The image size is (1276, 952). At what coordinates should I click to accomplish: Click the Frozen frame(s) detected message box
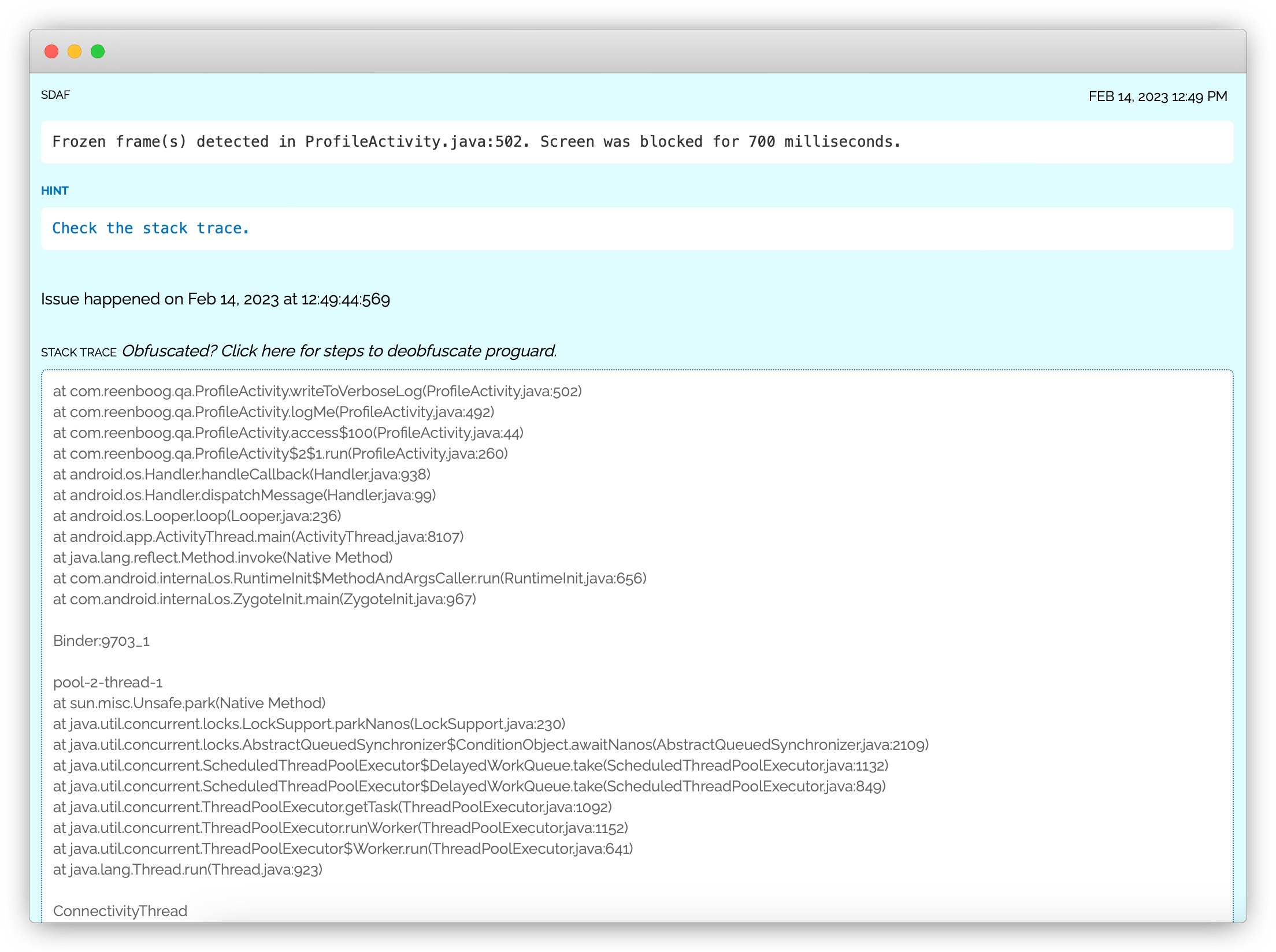(x=476, y=142)
